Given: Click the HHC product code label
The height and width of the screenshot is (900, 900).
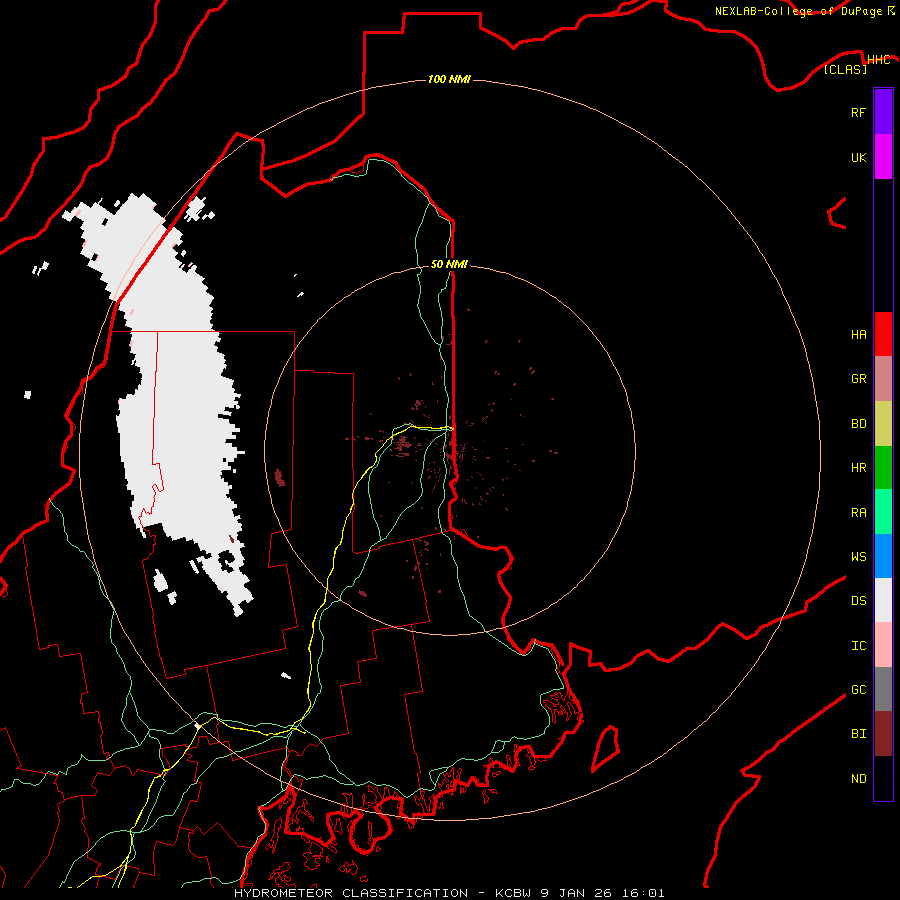Looking at the screenshot, I should (878, 60).
